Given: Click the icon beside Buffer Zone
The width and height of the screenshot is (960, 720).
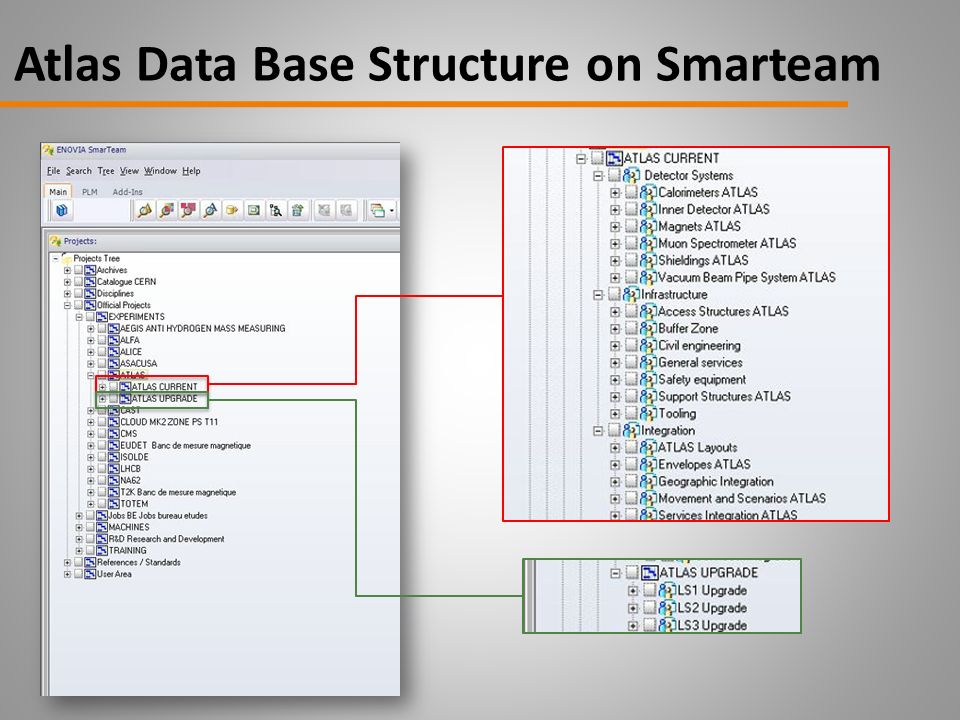Looking at the screenshot, I should [x=648, y=328].
